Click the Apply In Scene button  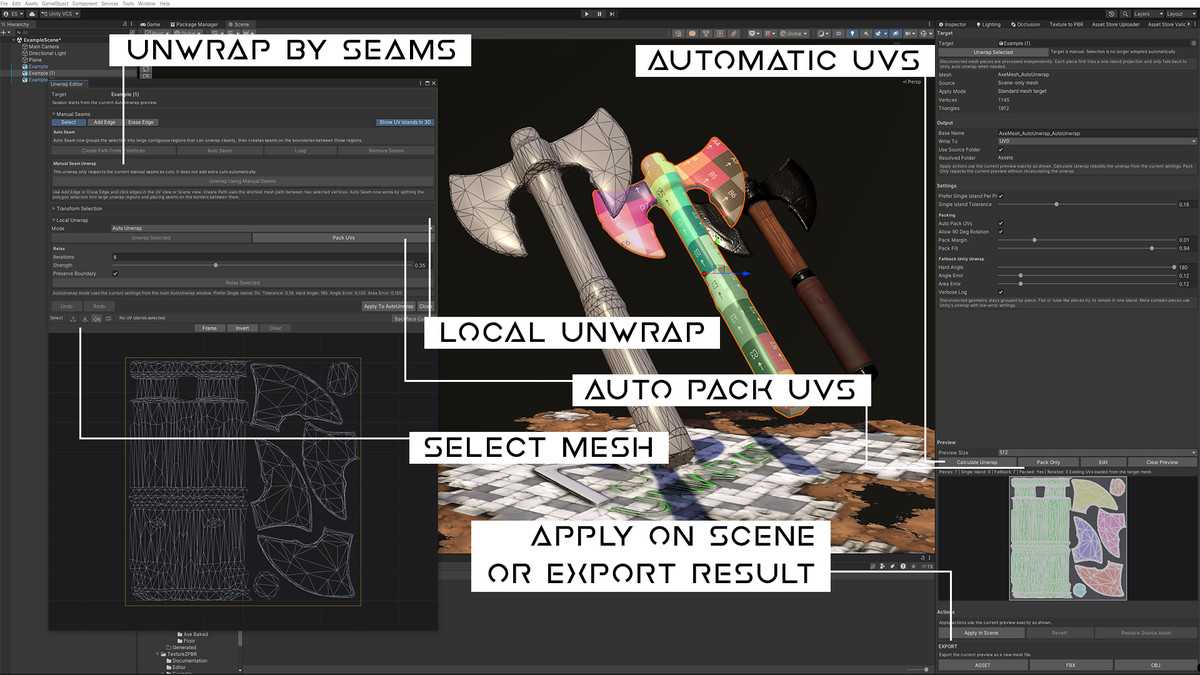coord(981,632)
